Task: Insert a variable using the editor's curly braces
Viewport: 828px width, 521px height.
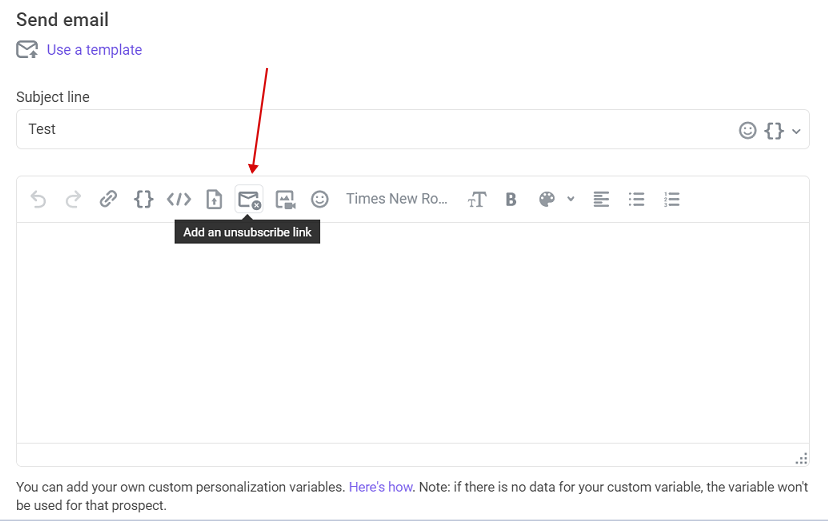Action: [x=144, y=199]
